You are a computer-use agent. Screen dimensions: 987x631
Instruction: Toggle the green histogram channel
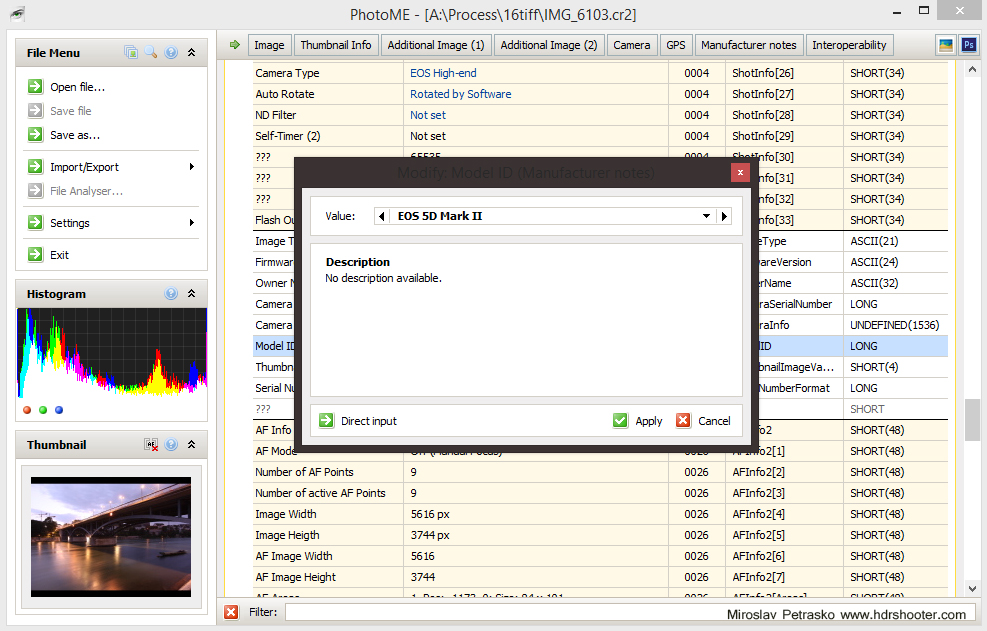[43, 410]
